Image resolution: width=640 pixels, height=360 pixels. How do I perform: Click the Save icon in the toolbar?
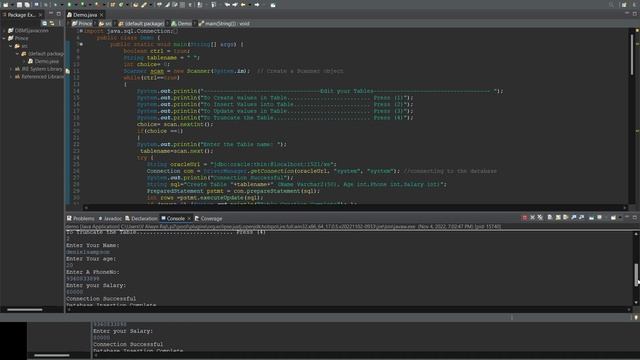coord(19,4)
